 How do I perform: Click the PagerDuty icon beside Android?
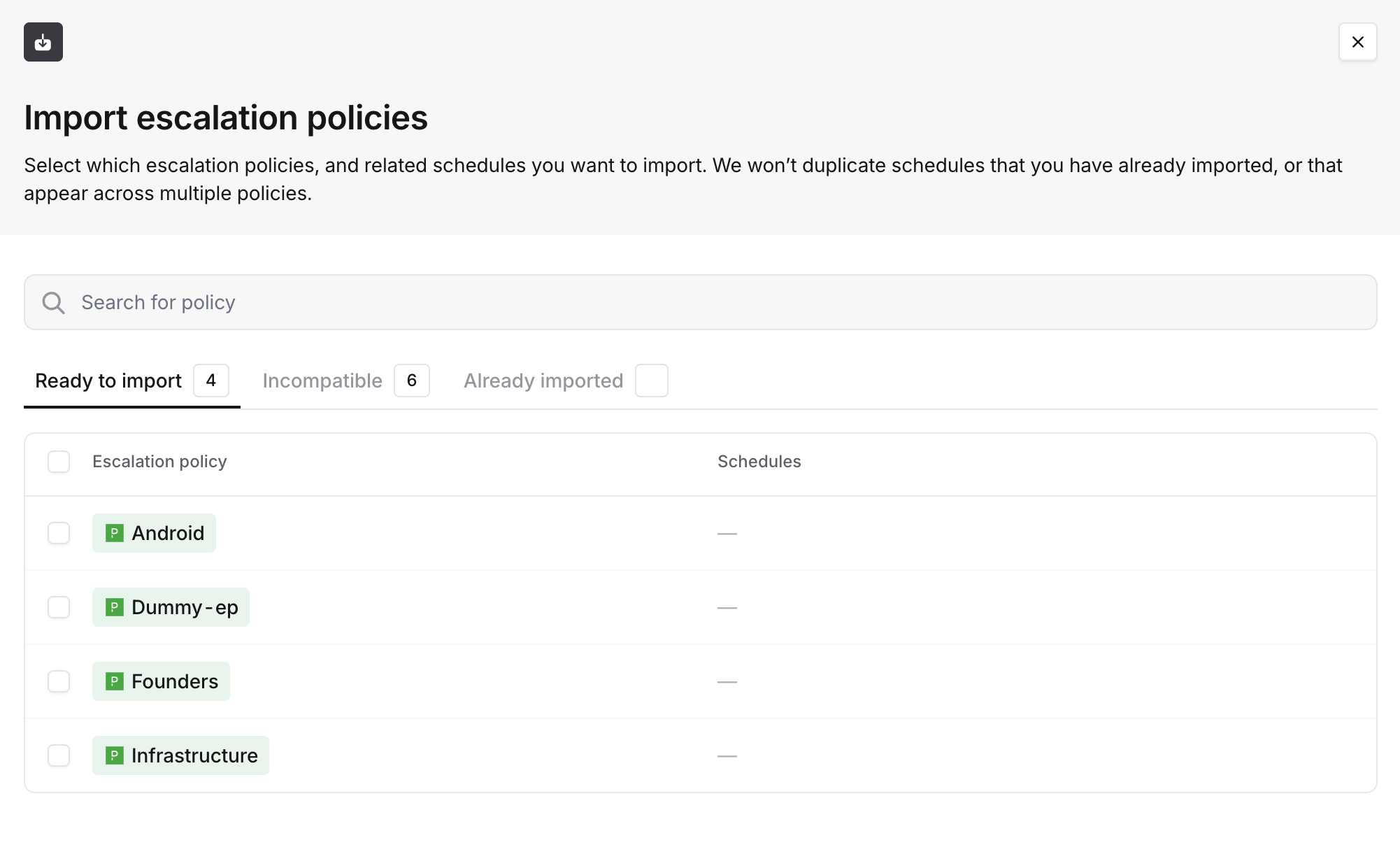coord(115,533)
